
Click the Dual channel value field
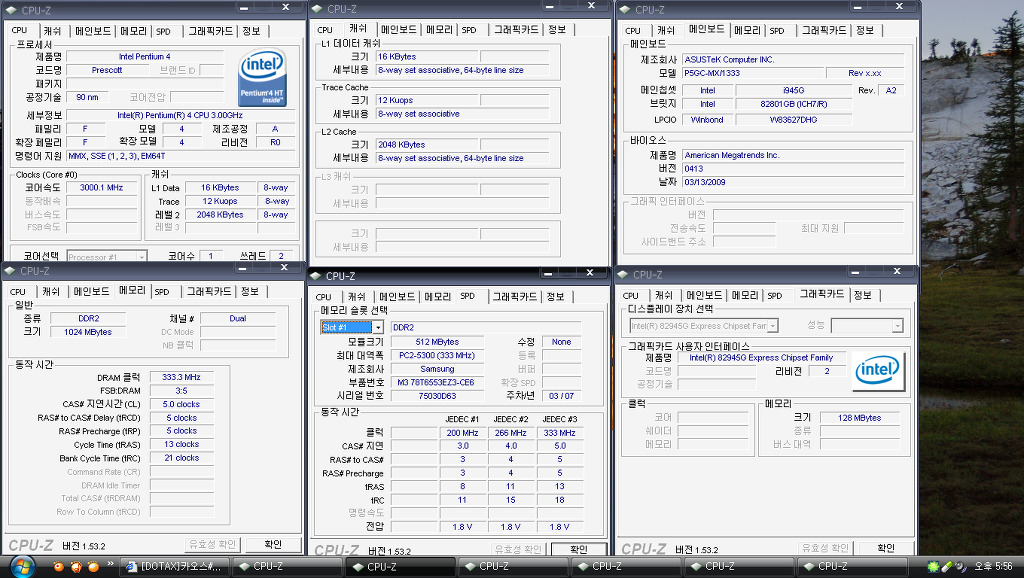(238, 319)
